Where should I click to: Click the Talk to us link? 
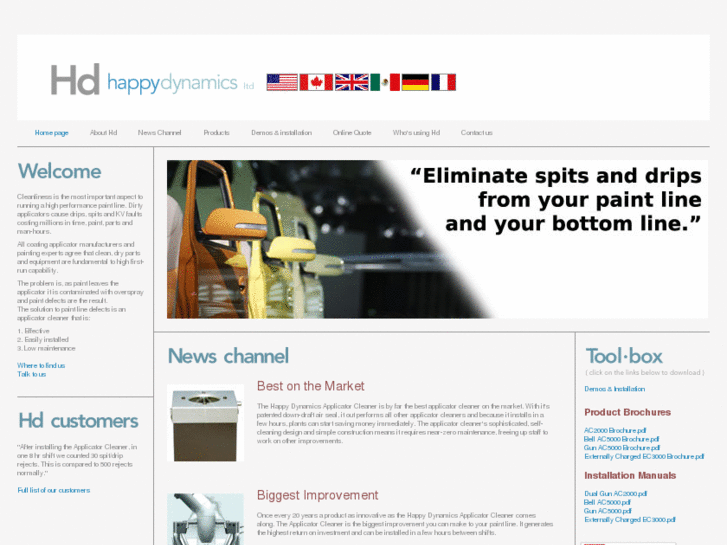coord(32,374)
